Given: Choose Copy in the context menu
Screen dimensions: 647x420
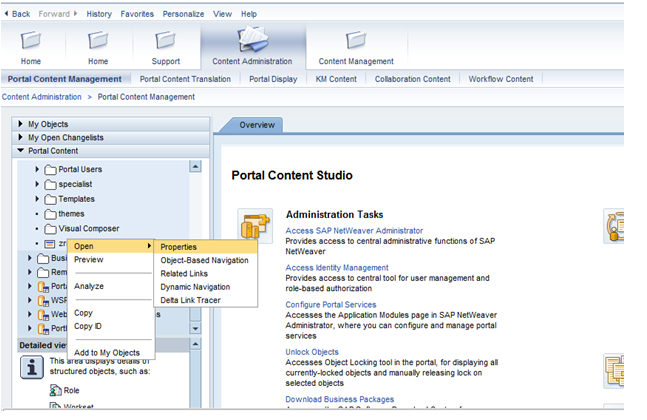Looking at the screenshot, I should (83, 313).
